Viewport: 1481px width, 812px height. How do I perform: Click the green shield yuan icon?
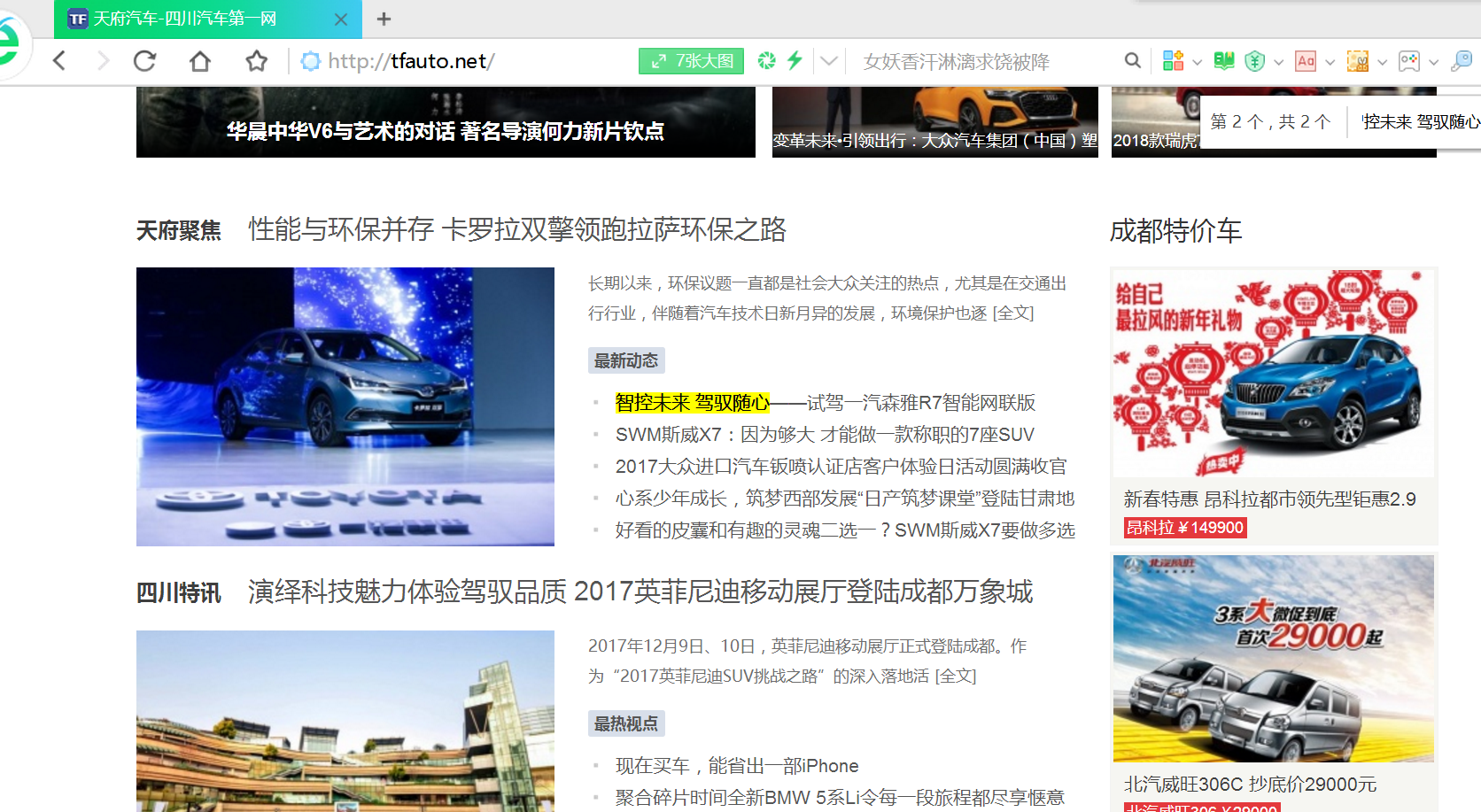point(1254,61)
